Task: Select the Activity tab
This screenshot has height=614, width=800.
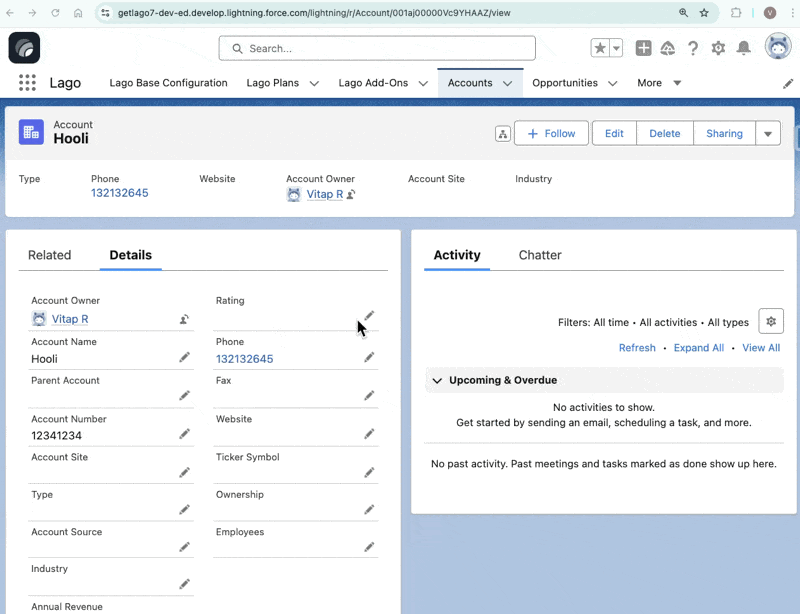Action: pyautogui.click(x=457, y=255)
